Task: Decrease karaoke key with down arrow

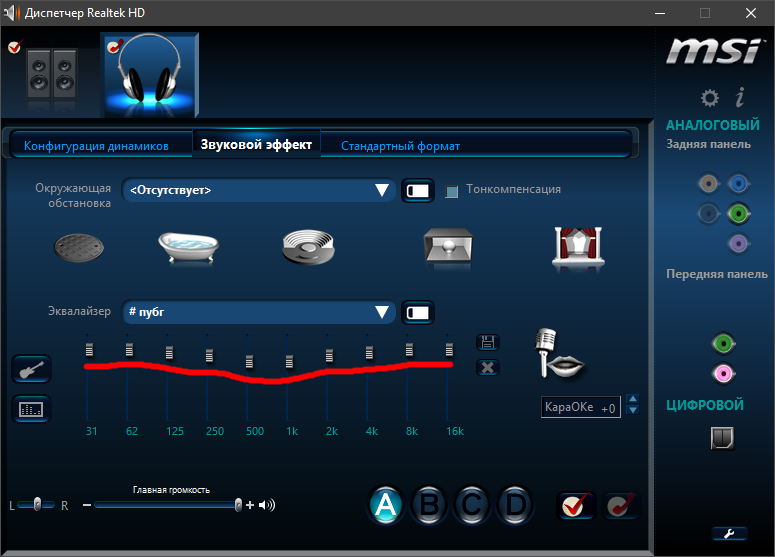Action: (x=633, y=410)
